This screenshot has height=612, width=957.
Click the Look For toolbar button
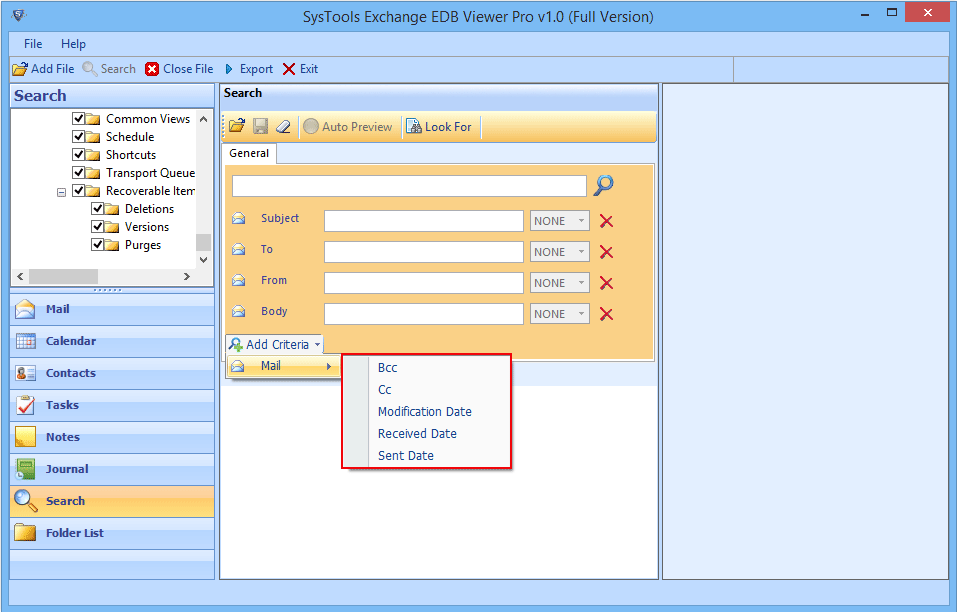[440, 126]
